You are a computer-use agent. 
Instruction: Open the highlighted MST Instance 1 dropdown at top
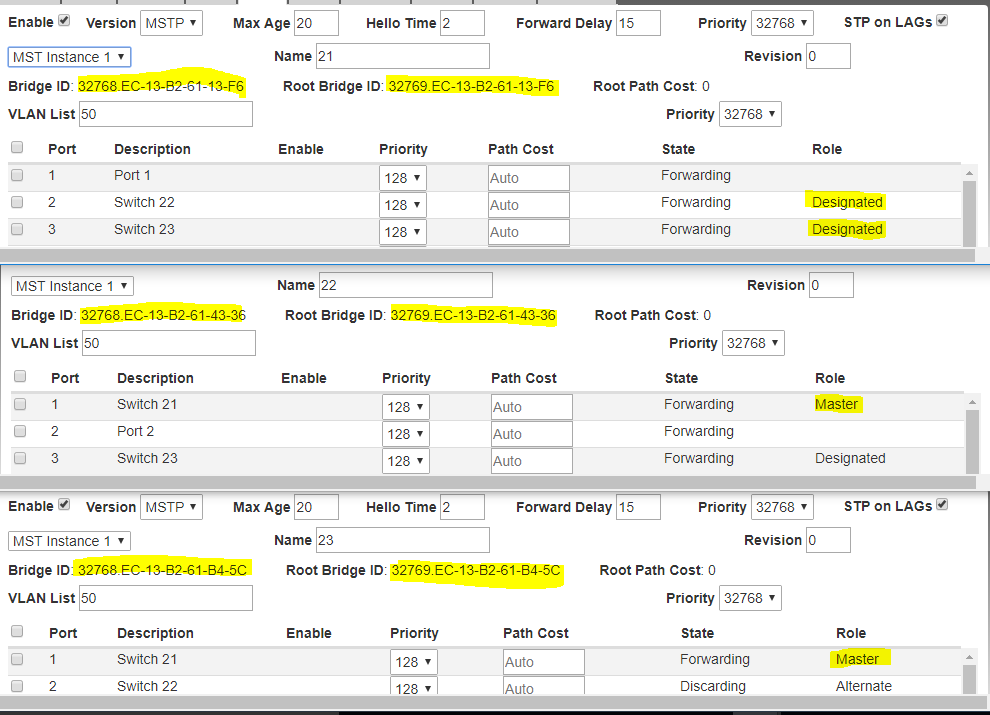point(69,57)
